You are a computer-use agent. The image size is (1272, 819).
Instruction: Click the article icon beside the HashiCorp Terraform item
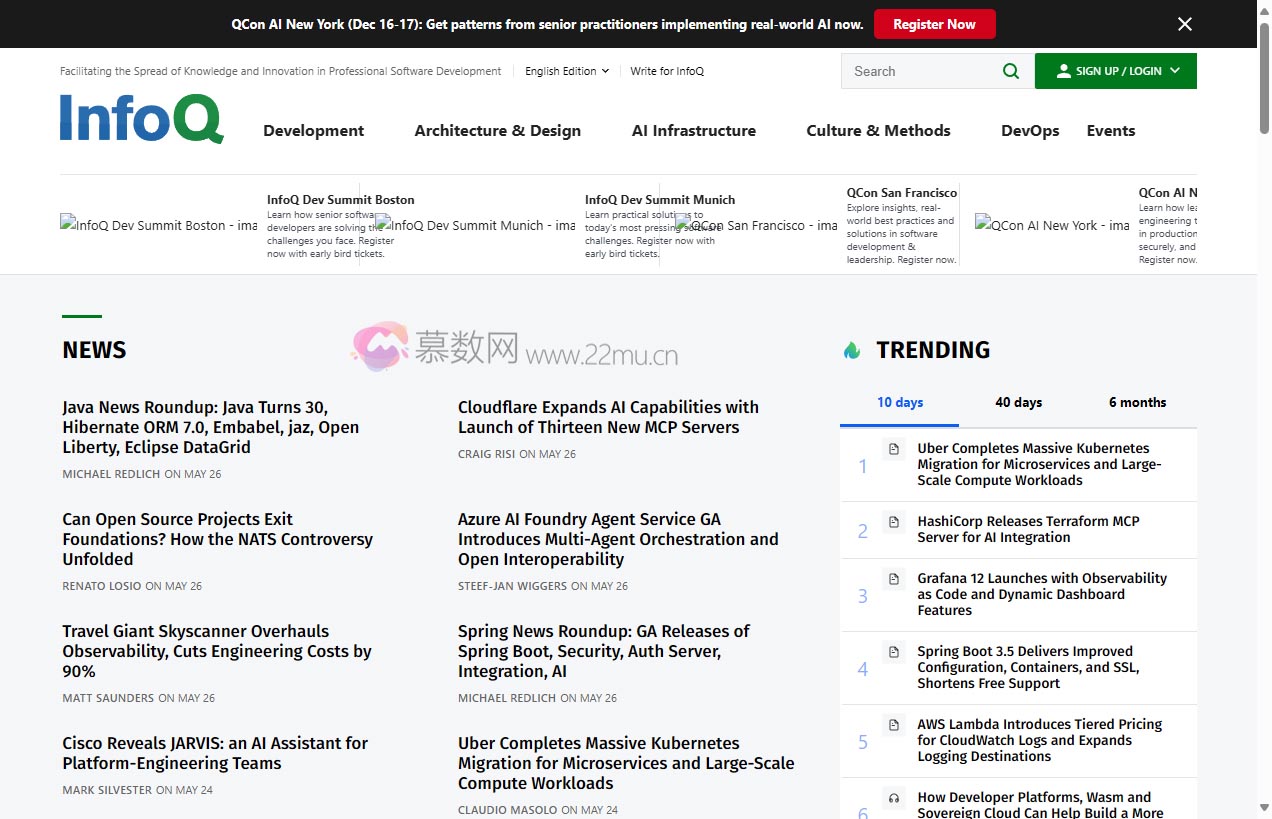pos(894,522)
